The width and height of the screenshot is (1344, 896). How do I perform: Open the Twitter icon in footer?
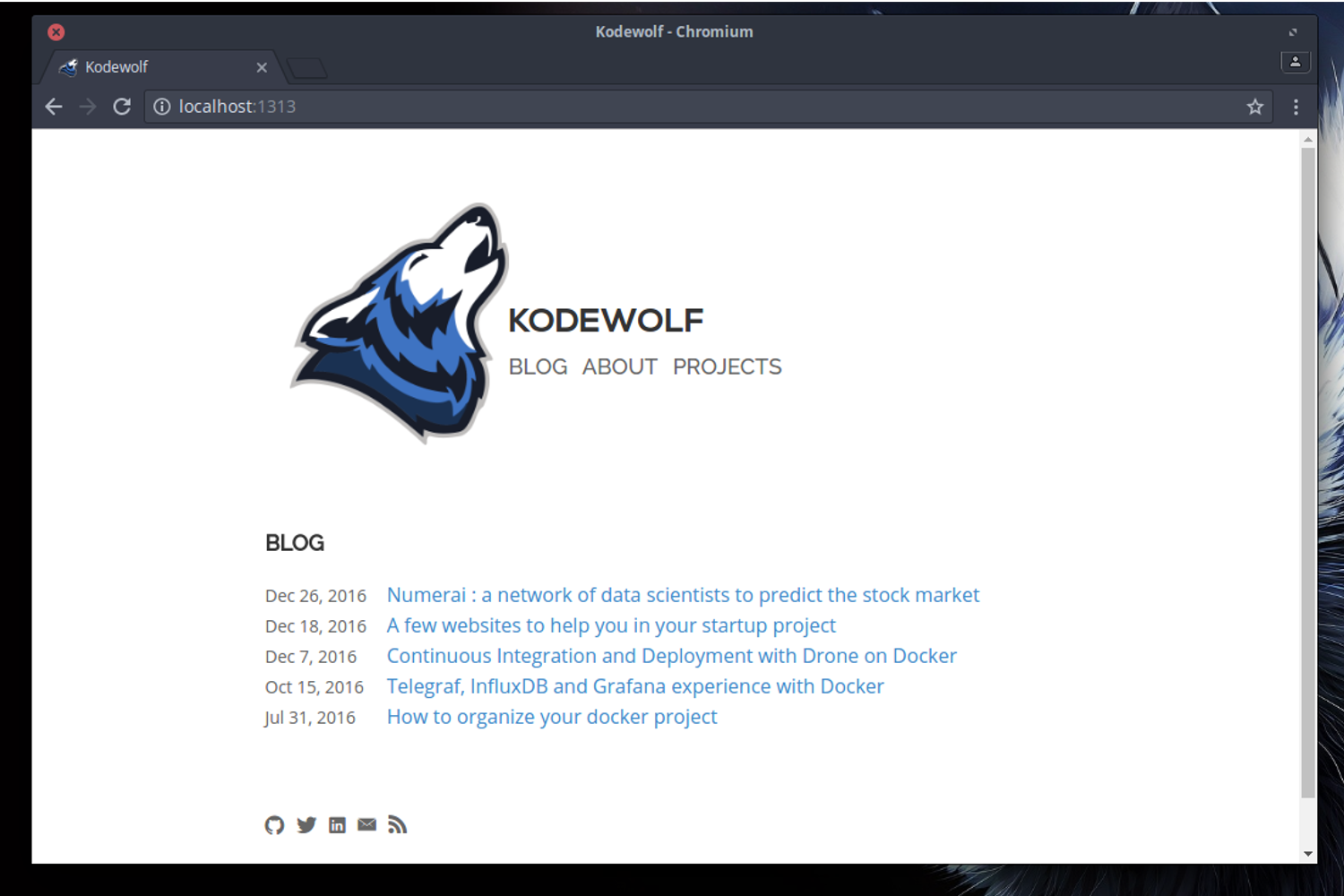(x=306, y=825)
